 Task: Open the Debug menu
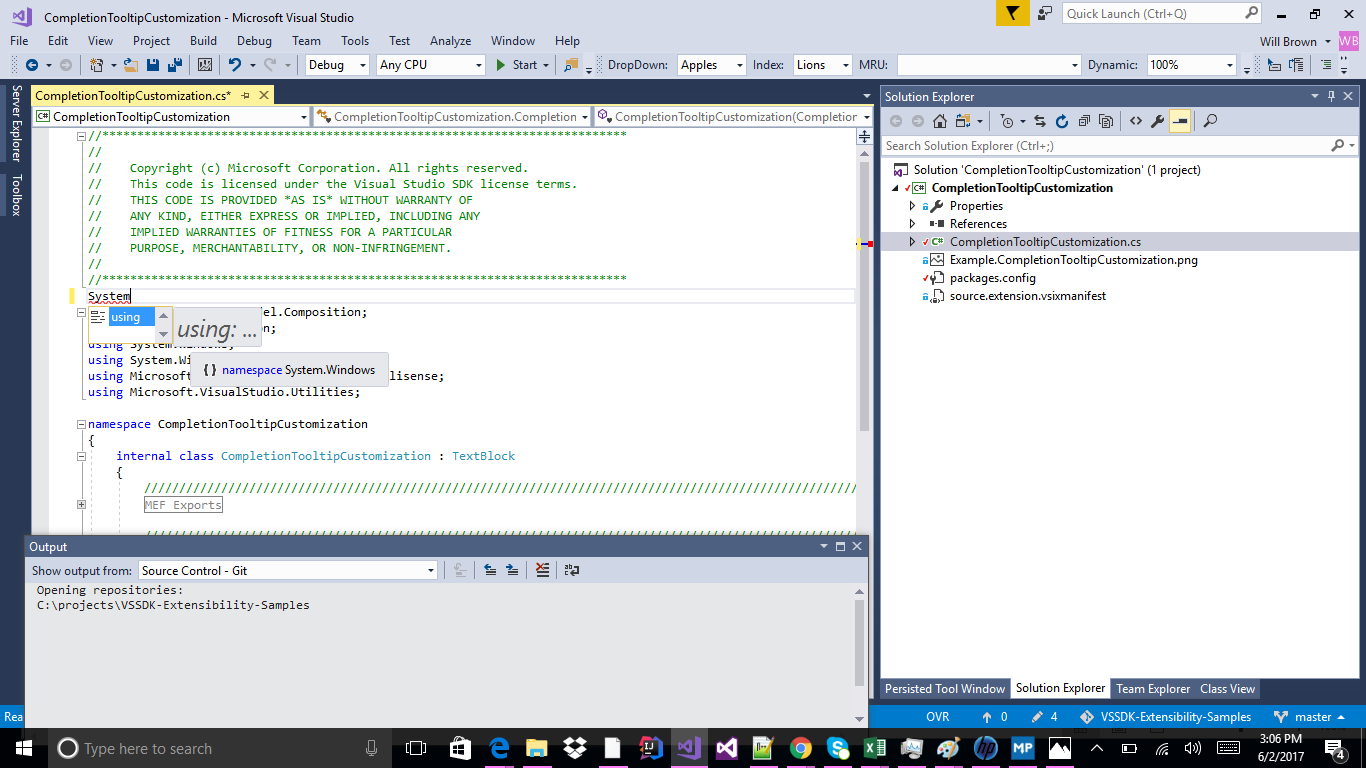254,41
